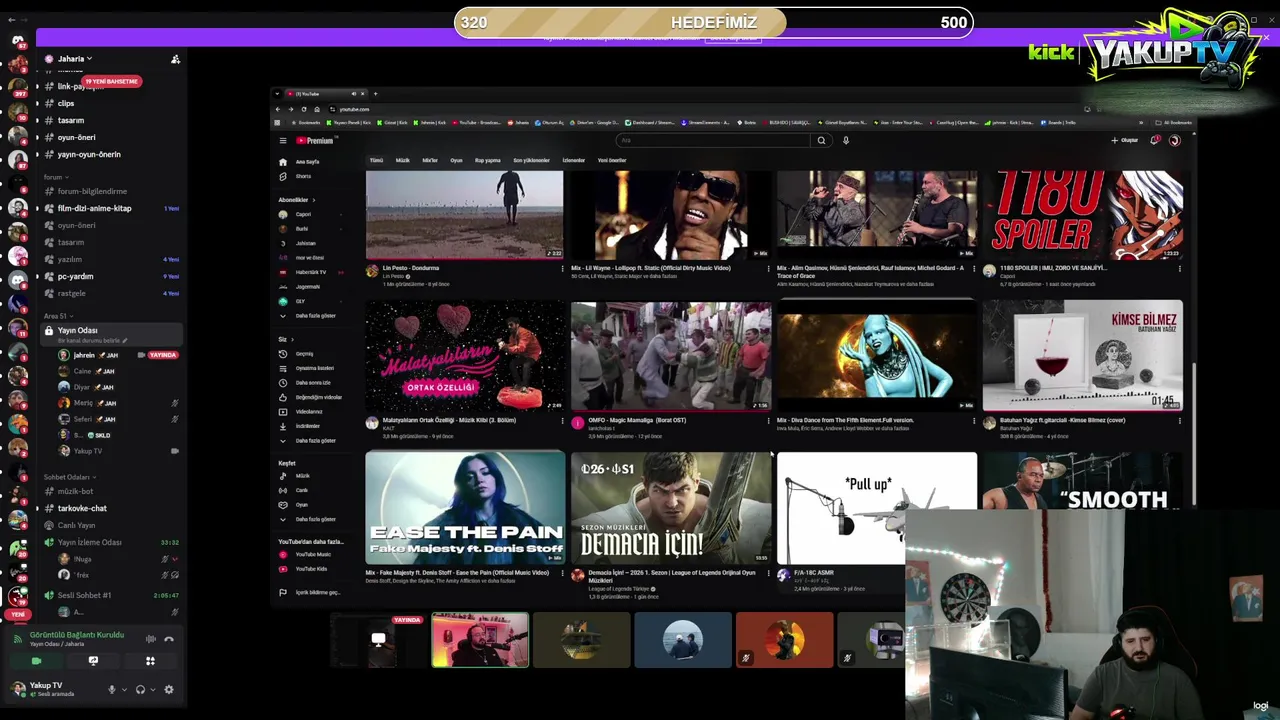Expand subscriptions with Daha fazla göster
Image resolution: width=1280 pixels, height=720 pixels.
(308, 316)
